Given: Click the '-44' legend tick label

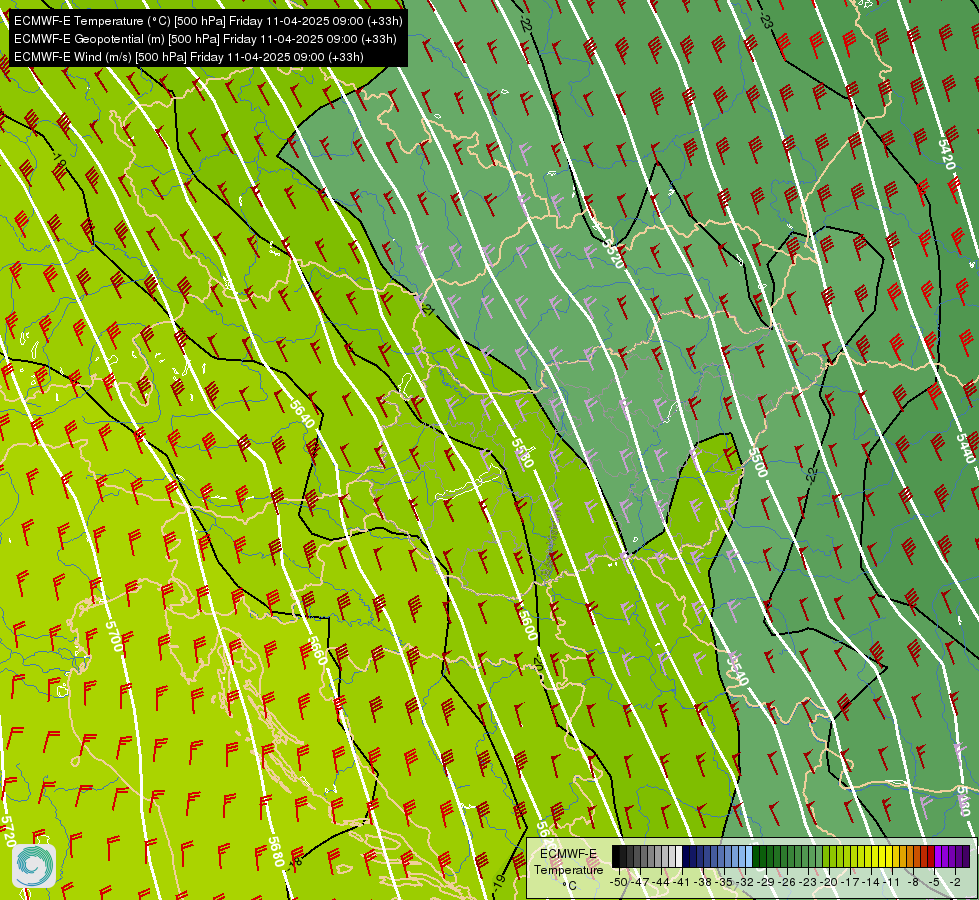Looking at the screenshot, I should point(661,882).
